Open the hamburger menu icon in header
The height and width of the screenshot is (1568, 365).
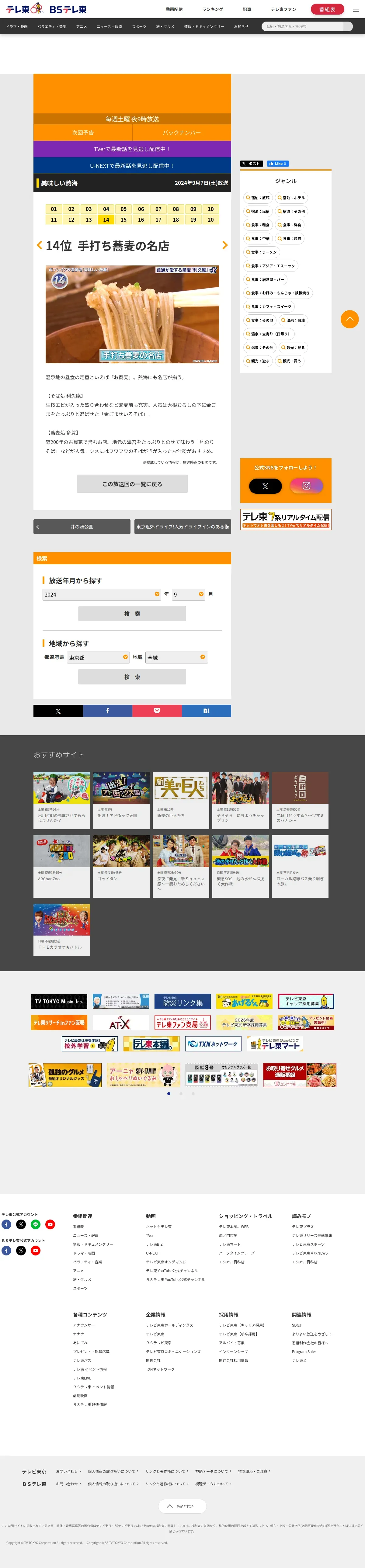click(356, 9)
